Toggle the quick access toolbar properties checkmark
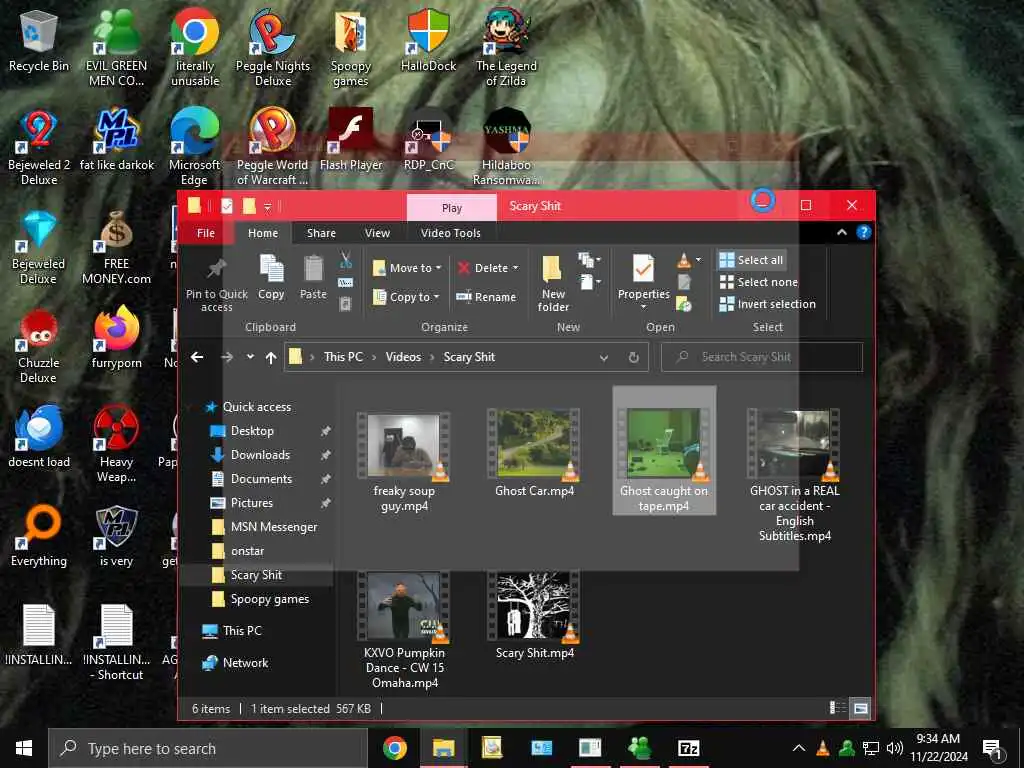1024x768 pixels. pyautogui.click(x=227, y=206)
